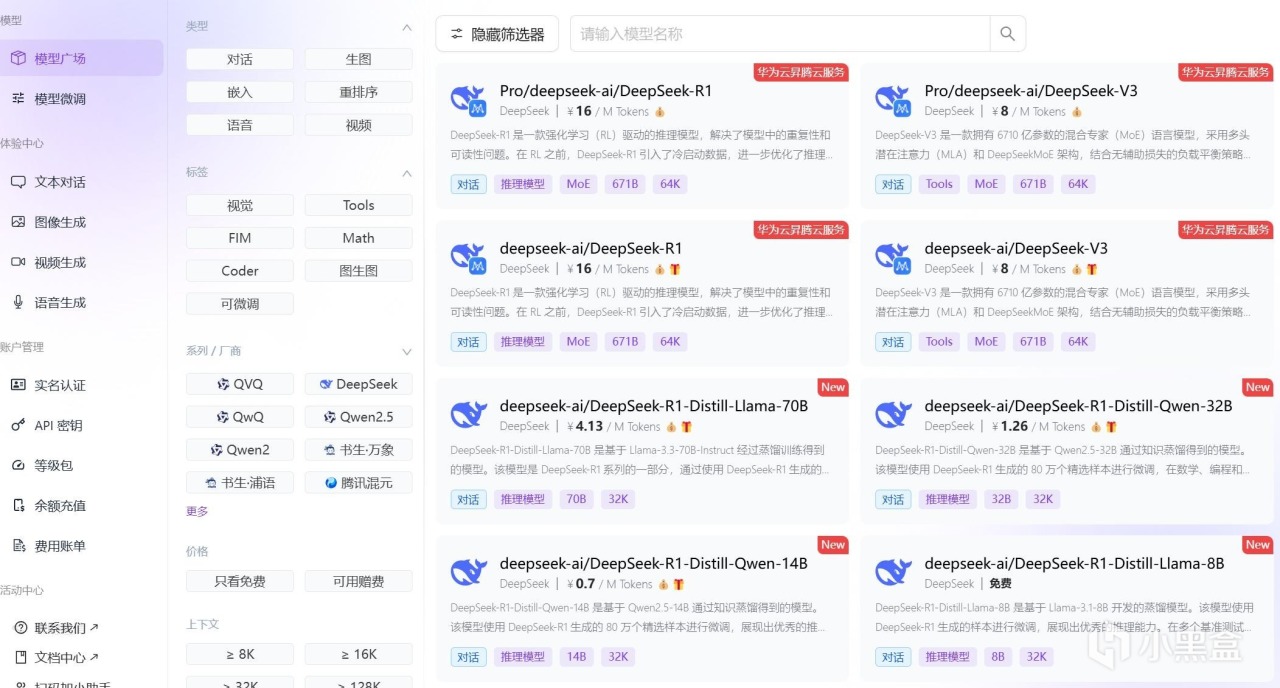Viewport: 1280px width, 688px height.
Task: Filter by QVQ series
Action: [x=240, y=384]
